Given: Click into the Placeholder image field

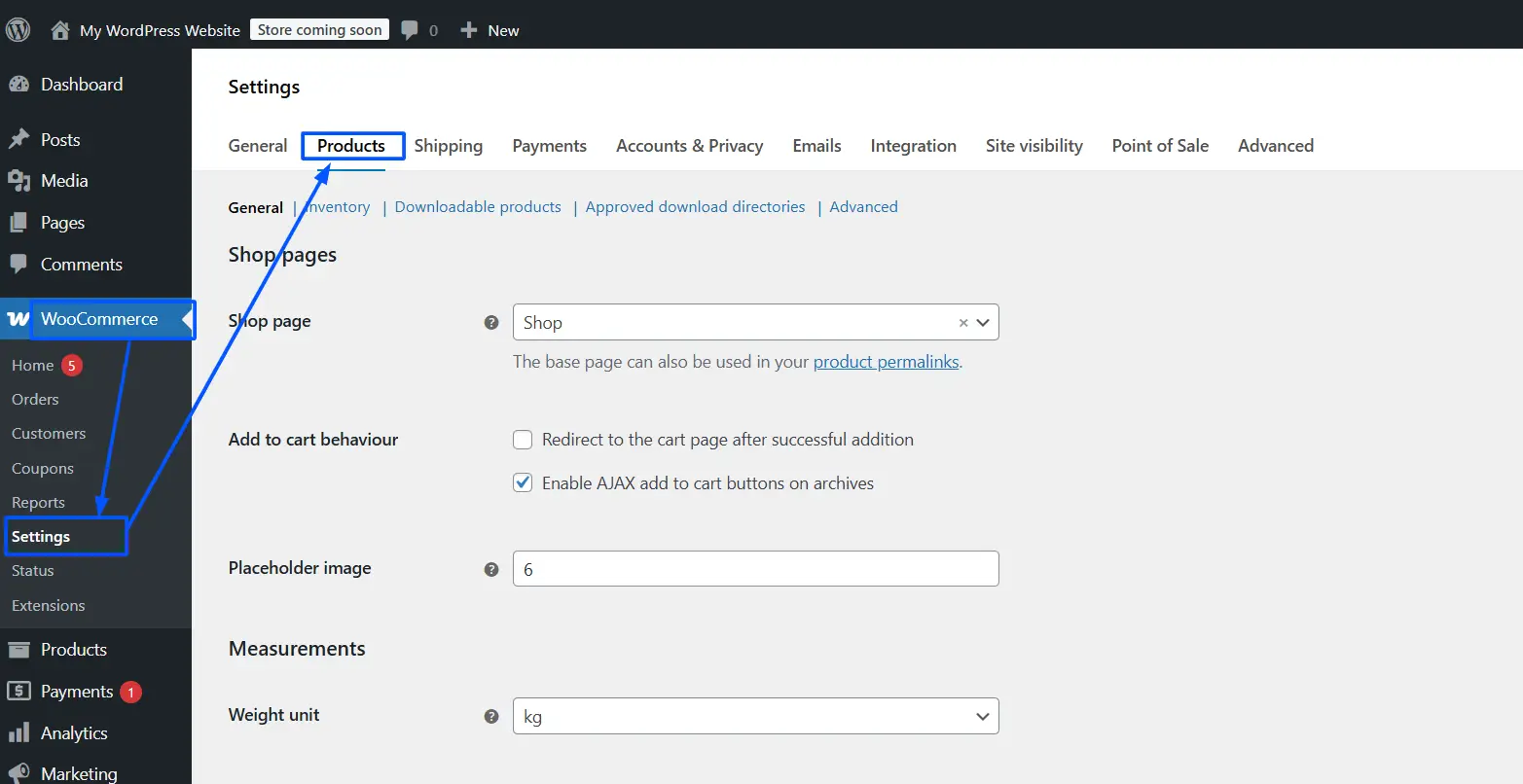Looking at the screenshot, I should pyautogui.click(x=756, y=569).
